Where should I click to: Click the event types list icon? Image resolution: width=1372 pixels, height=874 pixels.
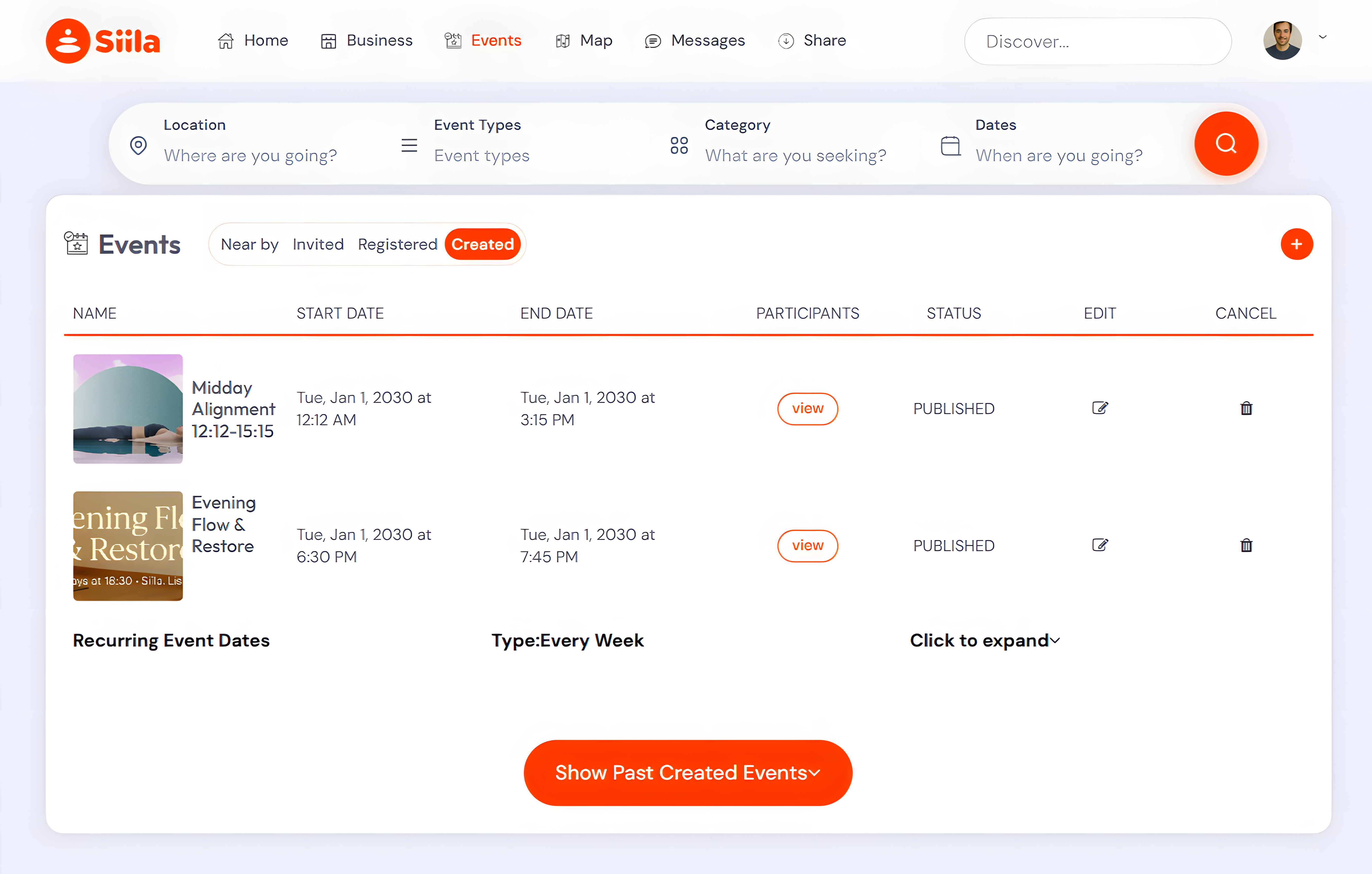coord(409,145)
